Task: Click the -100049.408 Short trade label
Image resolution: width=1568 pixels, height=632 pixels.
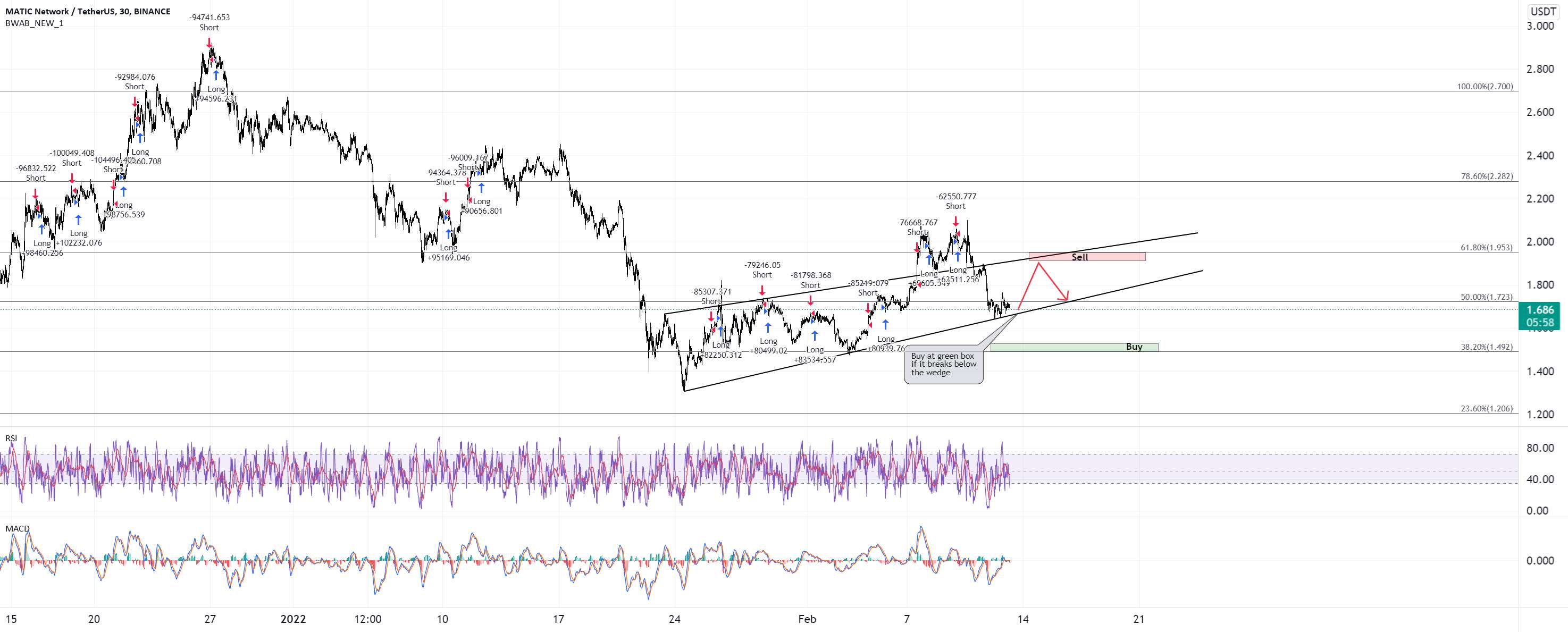Action: click(x=72, y=158)
